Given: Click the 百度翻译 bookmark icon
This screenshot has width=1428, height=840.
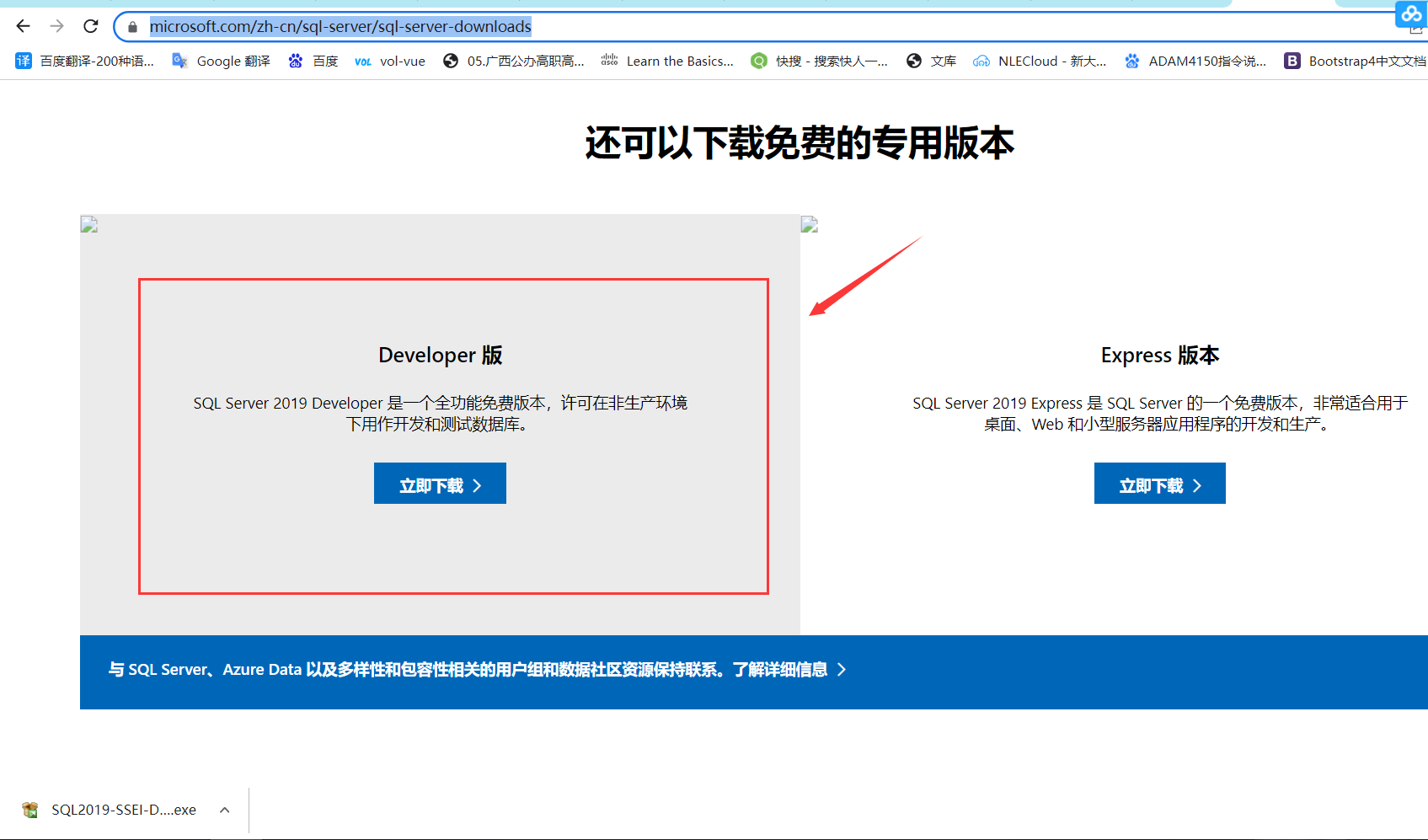Looking at the screenshot, I should pyautogui.click(x=24, y=61).
